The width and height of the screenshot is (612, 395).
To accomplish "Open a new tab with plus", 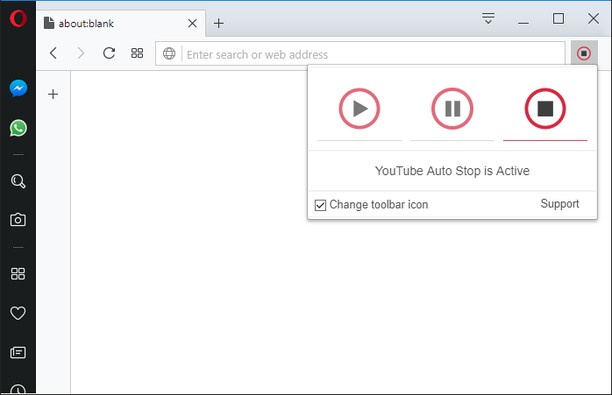I will [219, 23].
